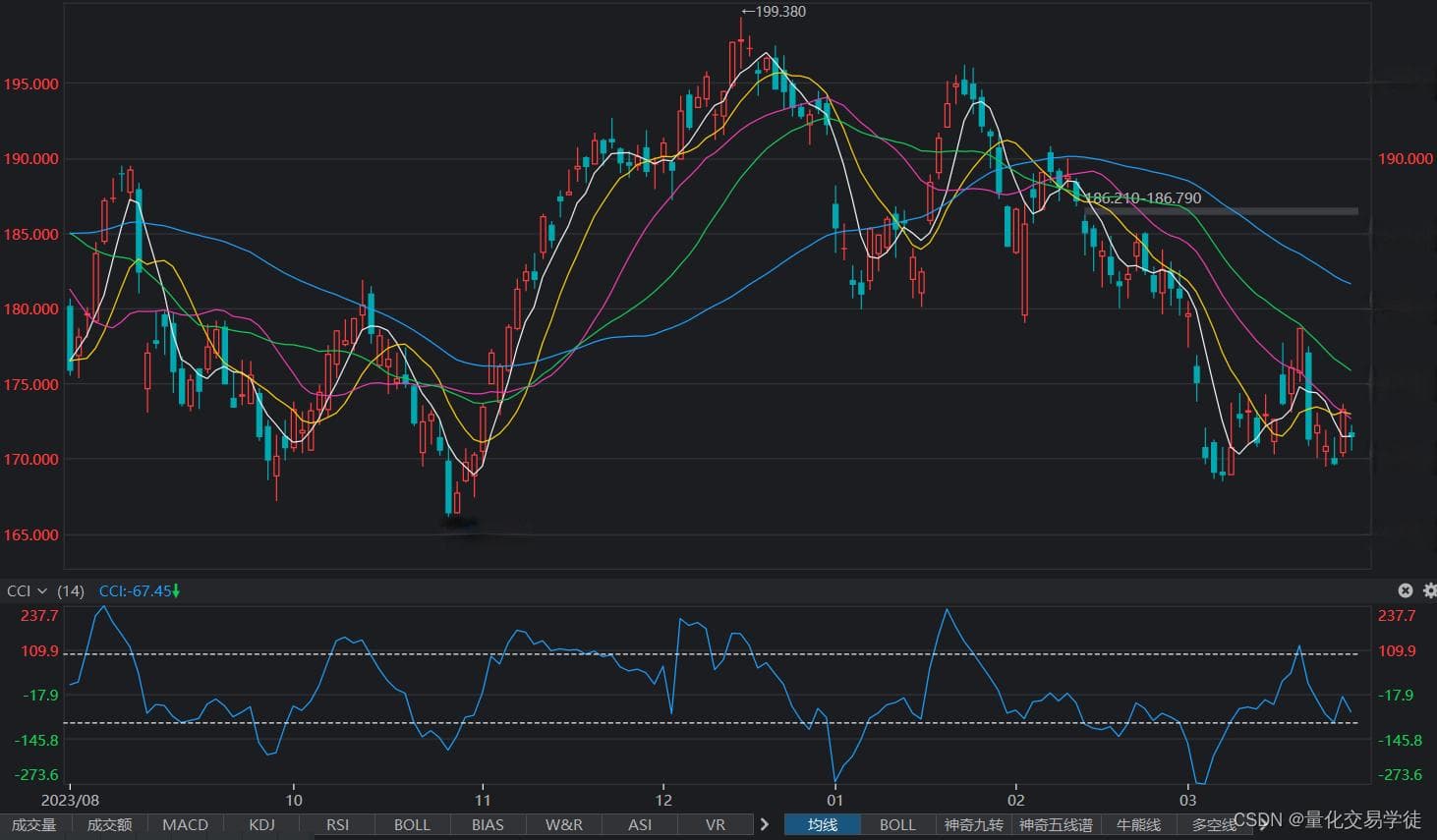
Task: Activate the 神奇五线谱 overlay tab
Action: click(x=1056, y=824)
